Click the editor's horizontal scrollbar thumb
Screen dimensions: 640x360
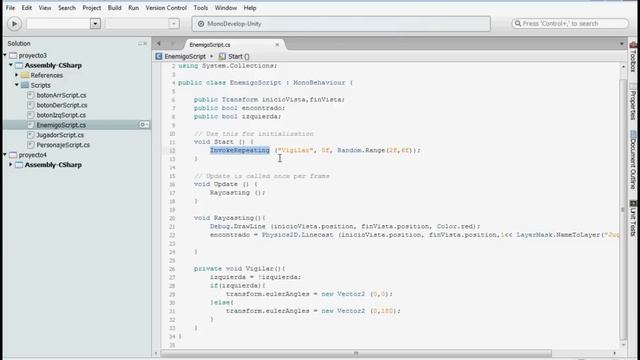click(x=356, y=353)
